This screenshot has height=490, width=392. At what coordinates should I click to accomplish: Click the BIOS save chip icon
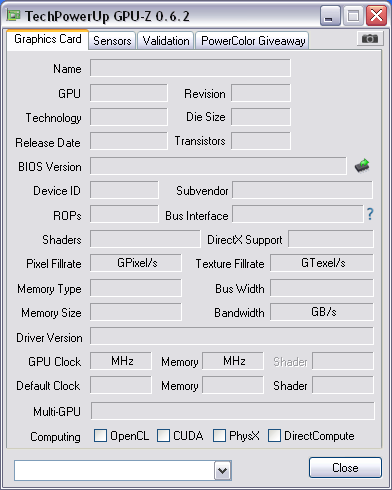[x=362, y=165]
